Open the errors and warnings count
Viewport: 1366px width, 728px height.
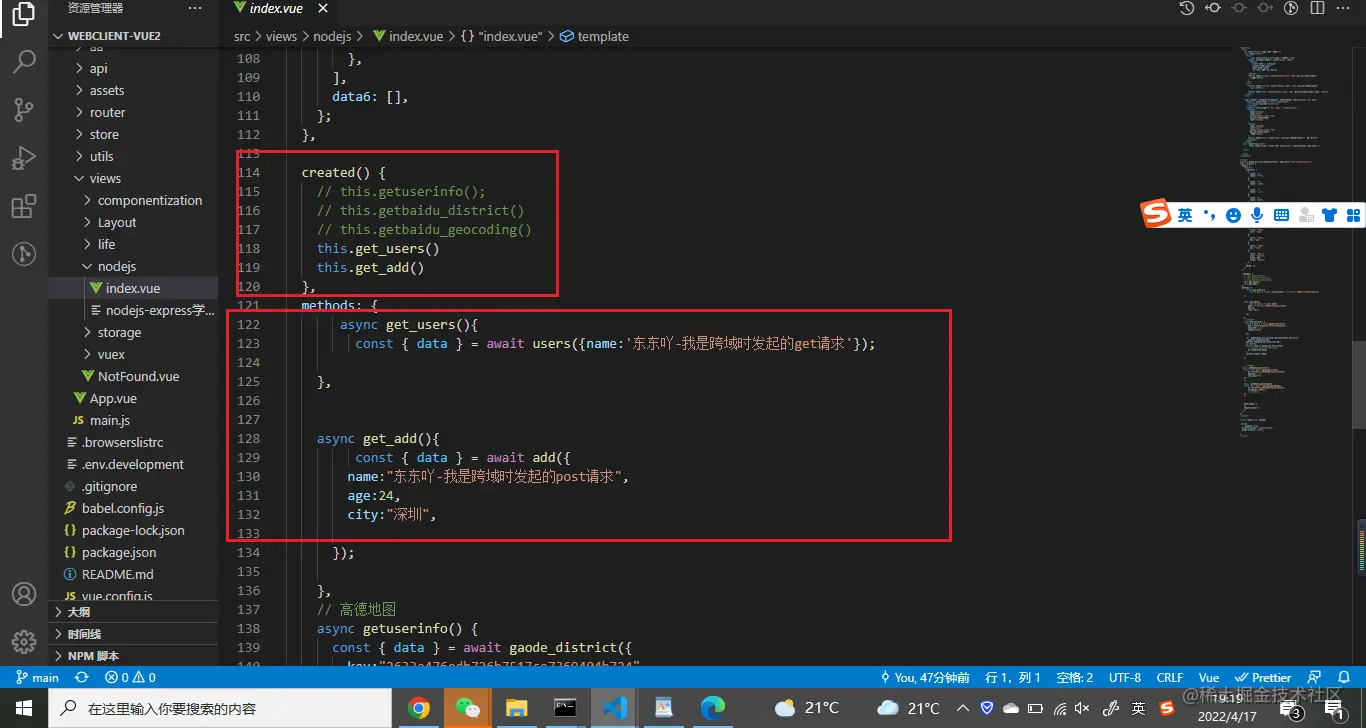131,677
